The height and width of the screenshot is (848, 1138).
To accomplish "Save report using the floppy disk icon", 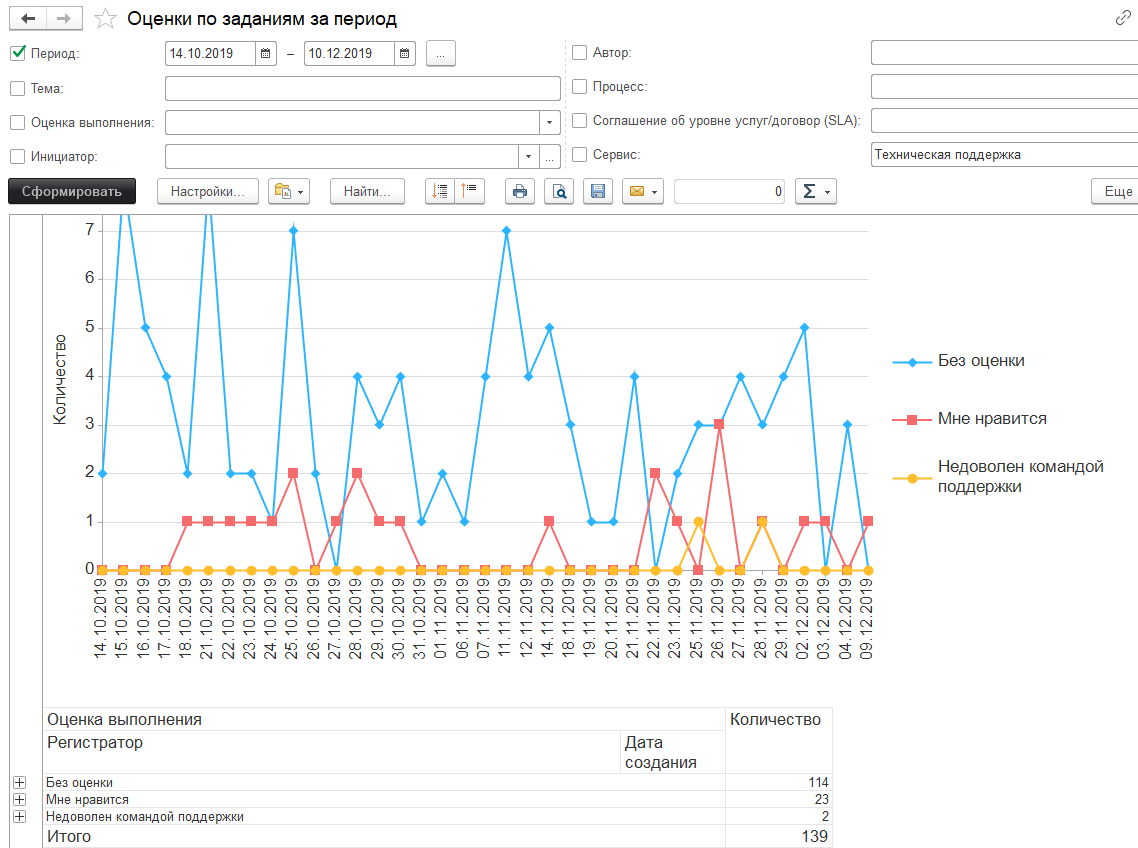I will click(598, 192).
